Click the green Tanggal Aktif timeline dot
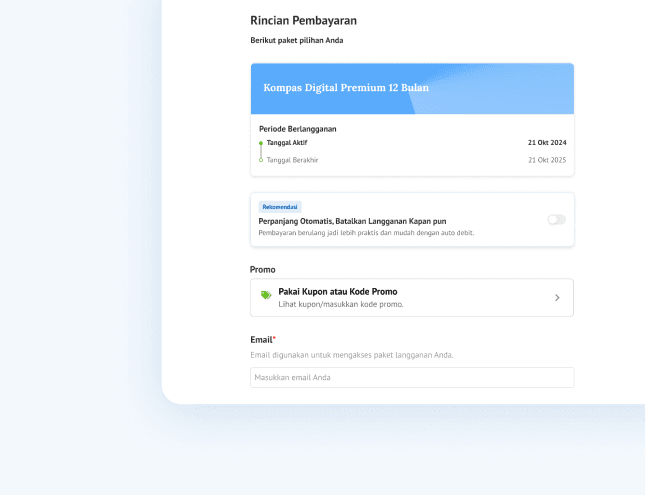The image size is (646, 495). tap(261, 143)
